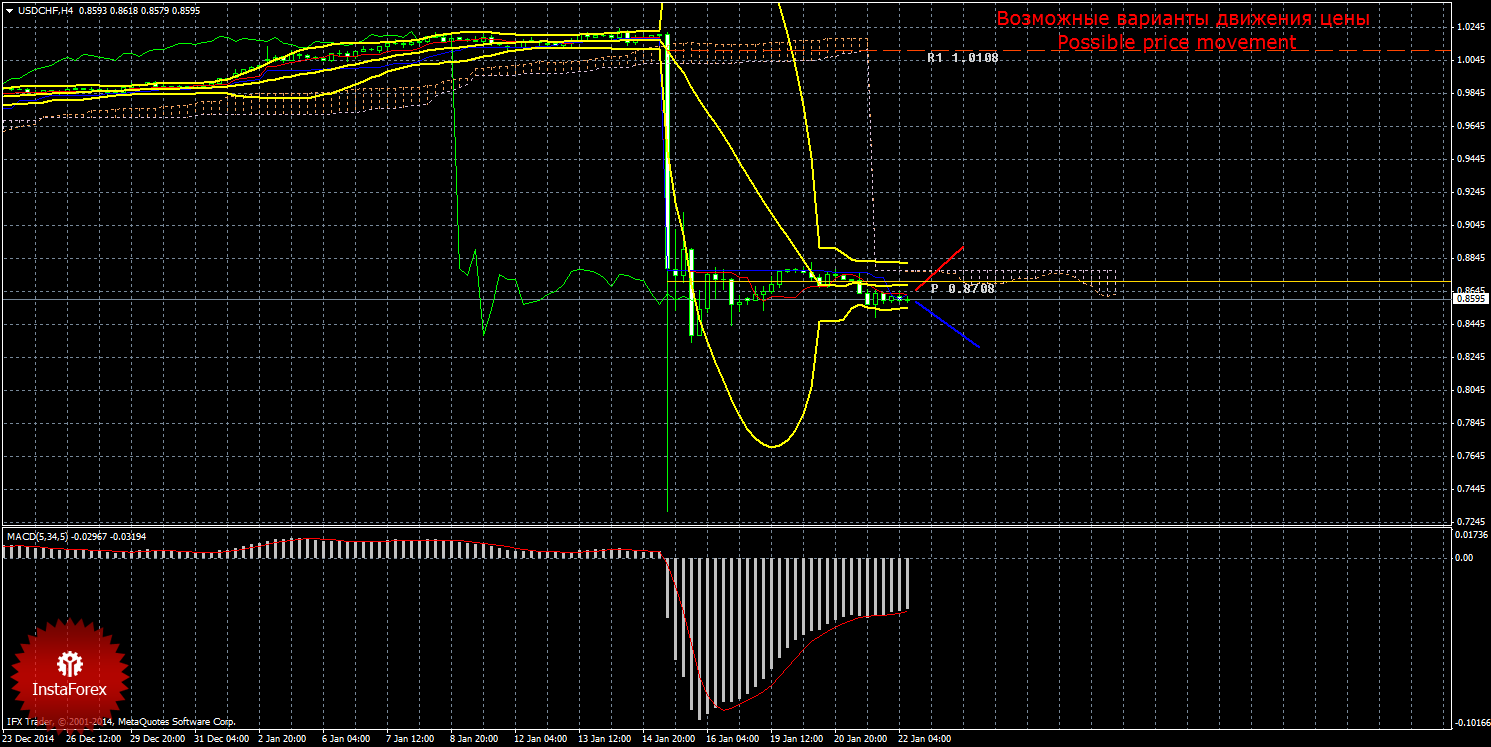Image resolution: width=1491 pixels, height=747 pixels.
Task: Click the P 0.8708 pivot label
Action: [x=962, y=288]
